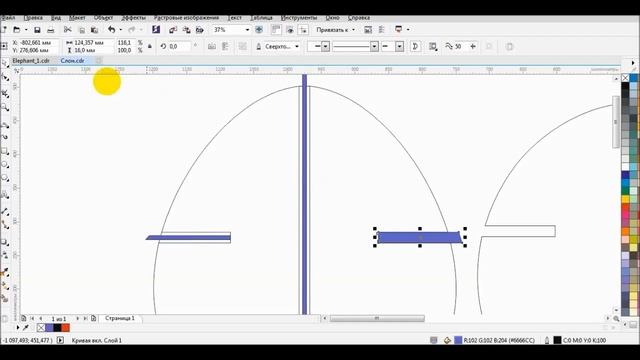This screenshot has height=360, width=640.
Task: Pick the black swatch in document palette
Action: 58,327
